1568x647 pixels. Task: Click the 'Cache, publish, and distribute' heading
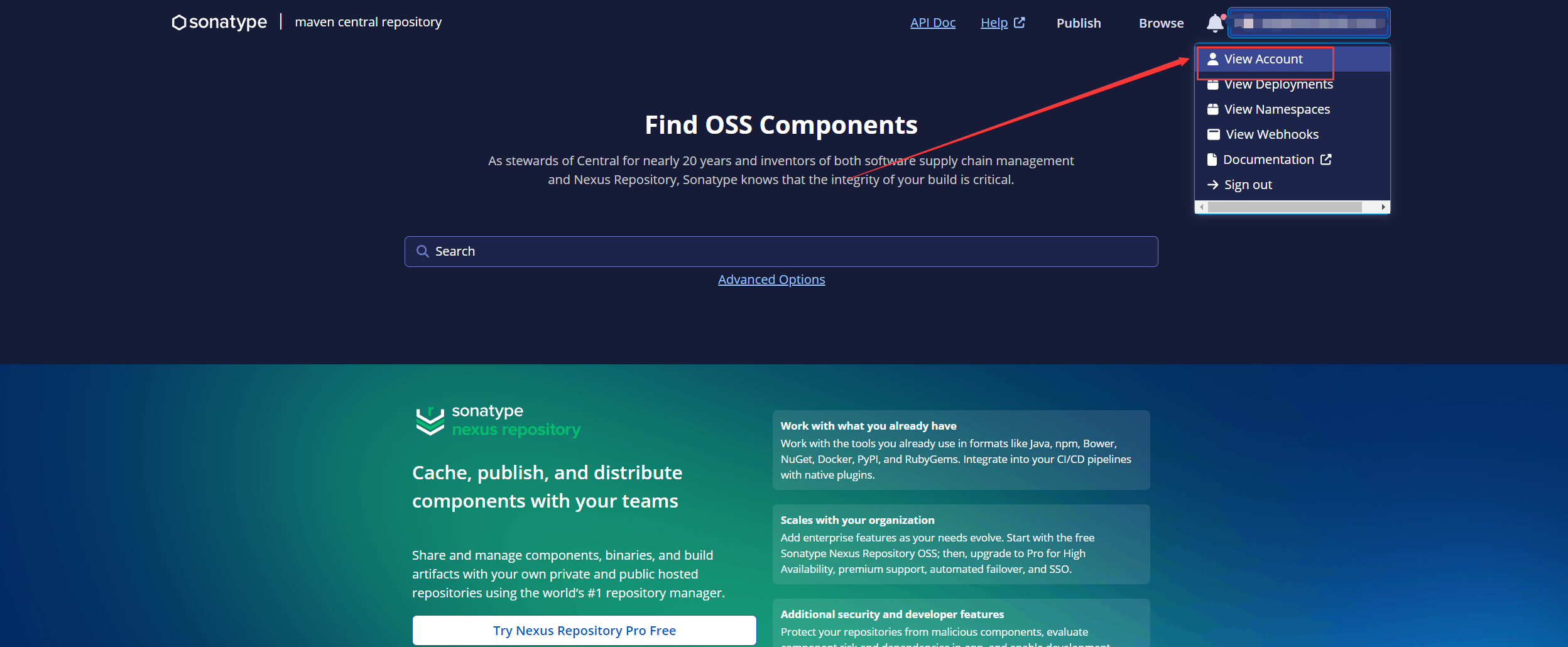[547, 487]
